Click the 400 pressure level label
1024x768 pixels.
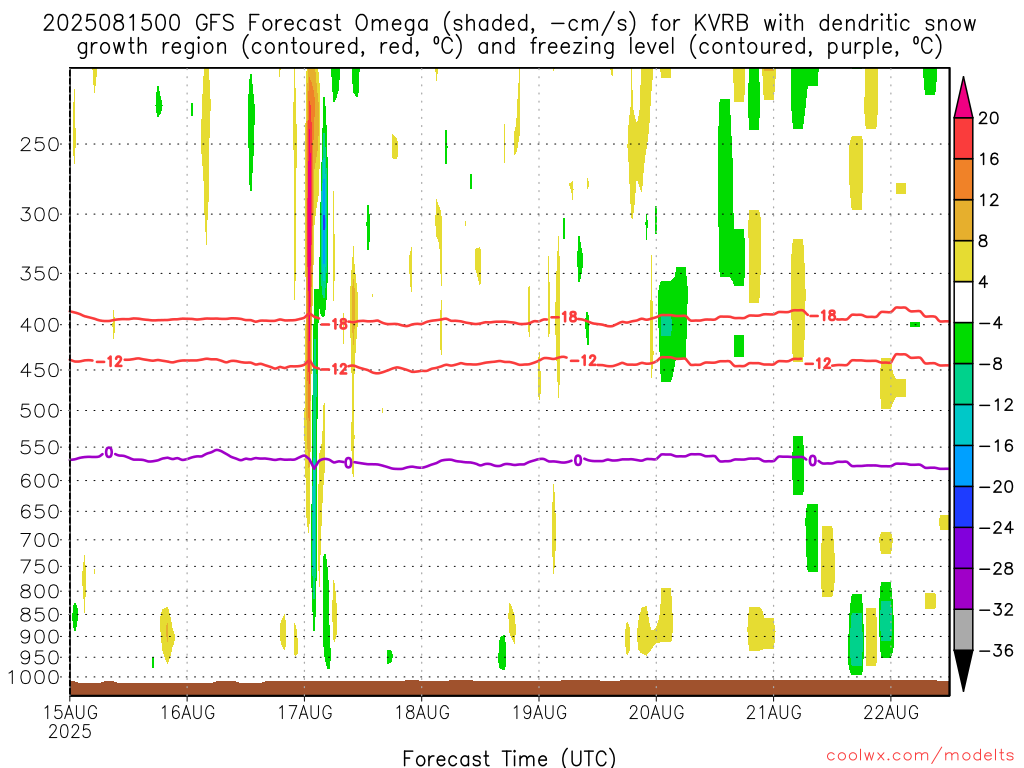click(x=40, y=325)
